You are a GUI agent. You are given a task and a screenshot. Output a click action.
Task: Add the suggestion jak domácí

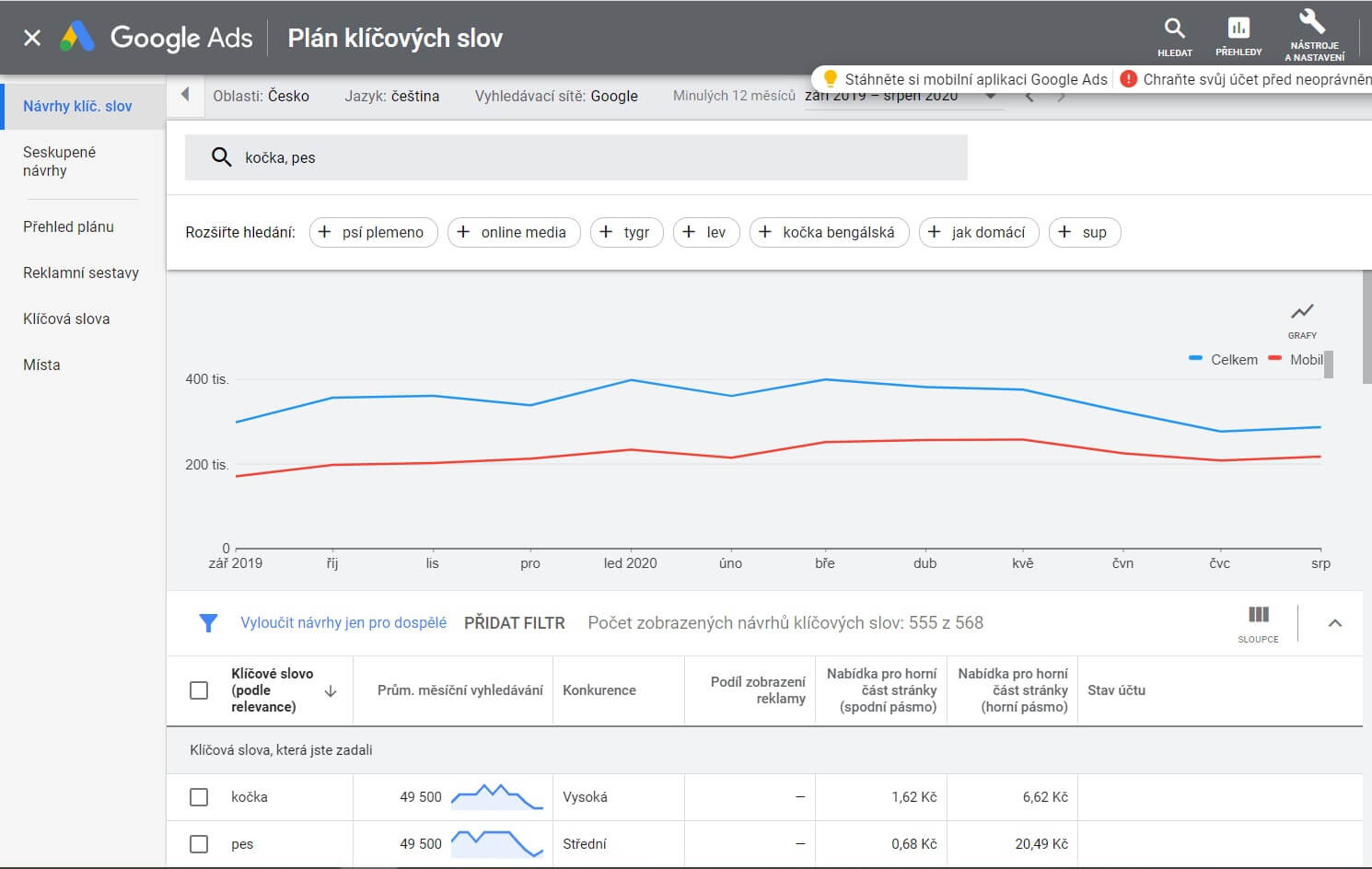point(979,232)
